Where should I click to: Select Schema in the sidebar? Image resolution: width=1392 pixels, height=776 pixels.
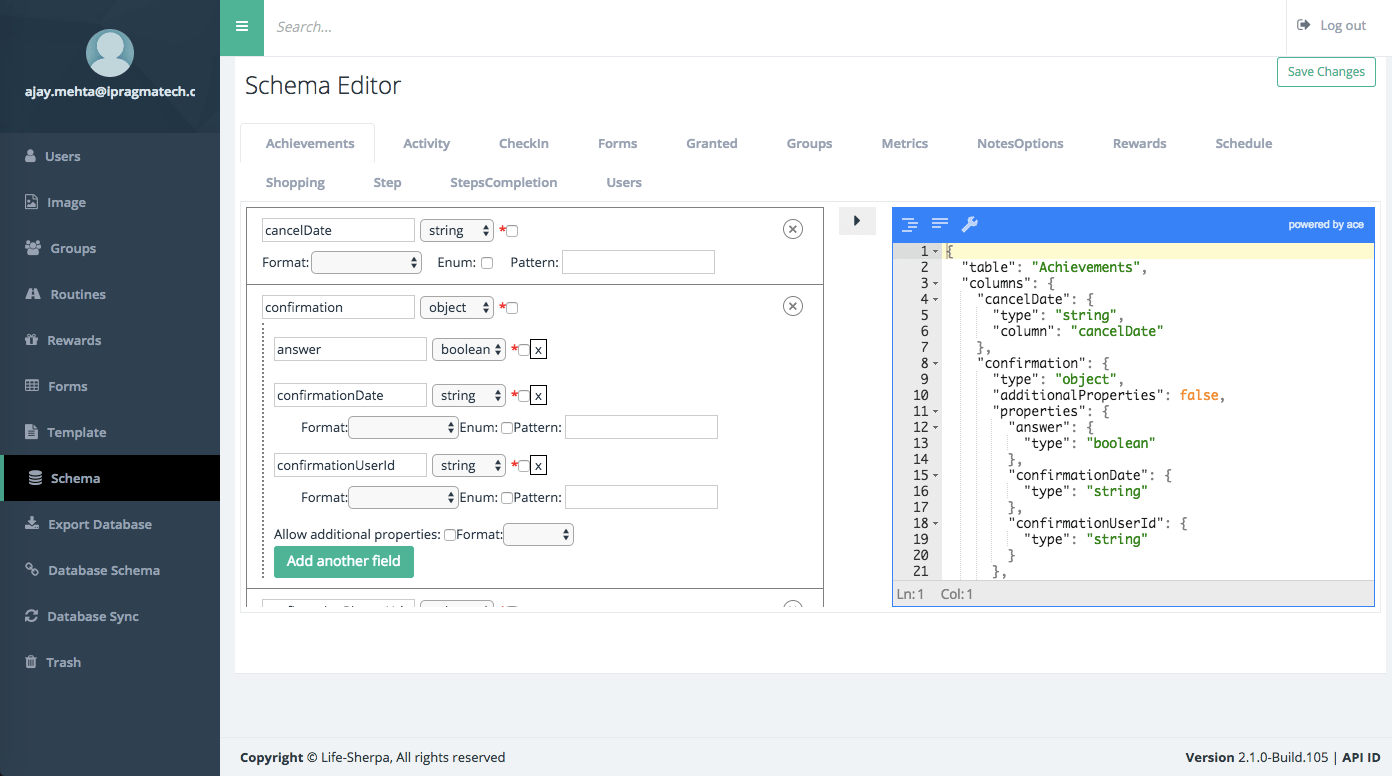110,478
